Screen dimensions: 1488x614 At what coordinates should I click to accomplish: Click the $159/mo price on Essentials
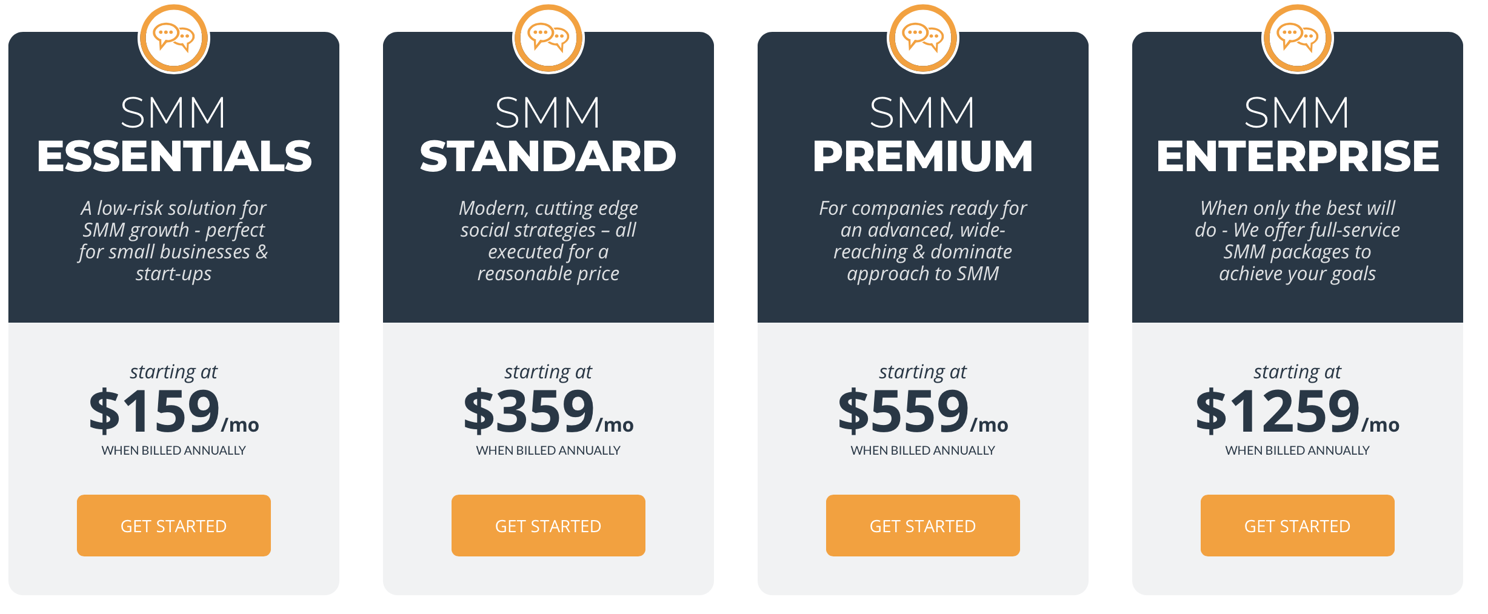[174, 410]
